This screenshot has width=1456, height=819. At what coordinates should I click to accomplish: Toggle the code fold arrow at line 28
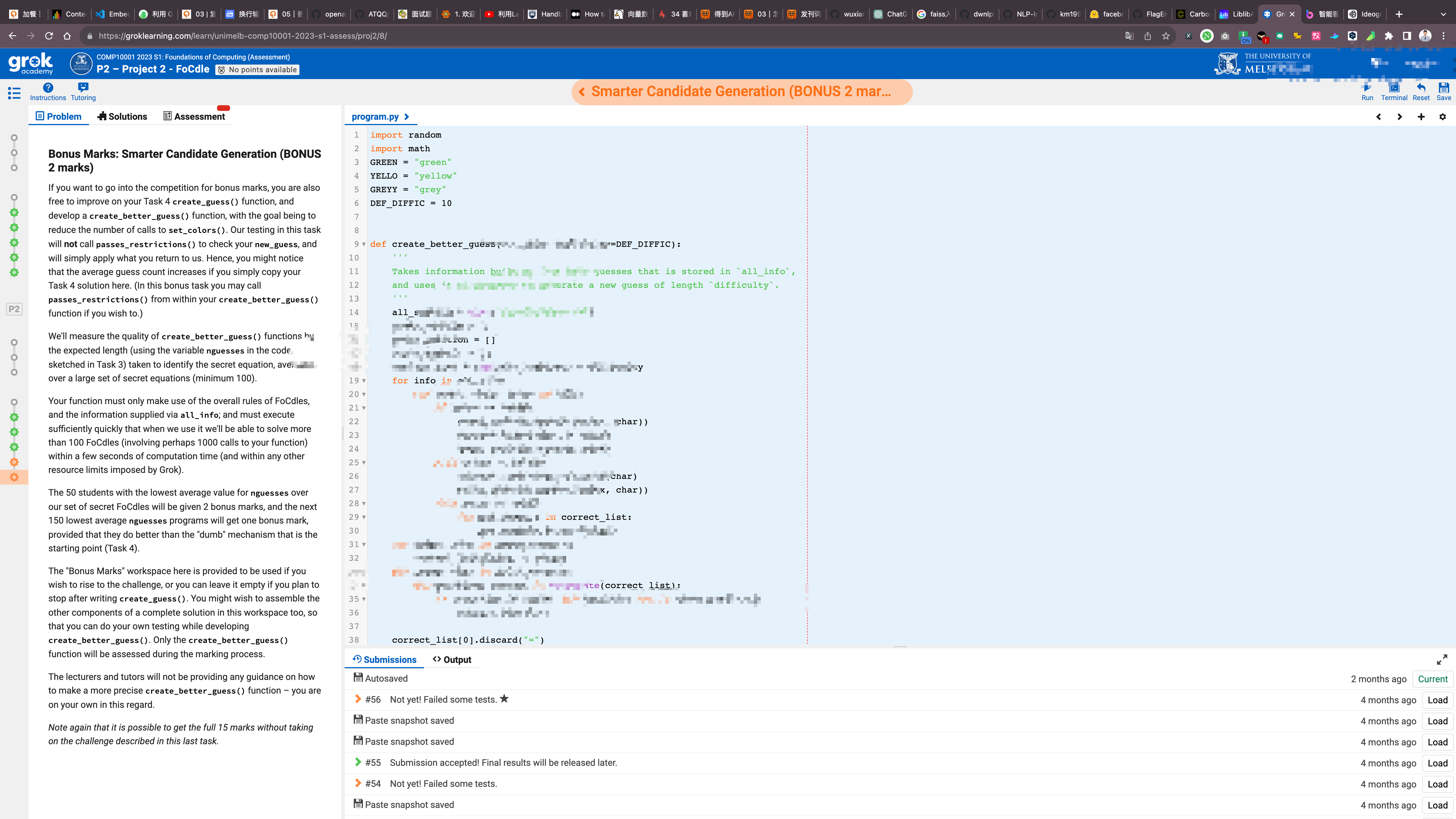[363, 503]
